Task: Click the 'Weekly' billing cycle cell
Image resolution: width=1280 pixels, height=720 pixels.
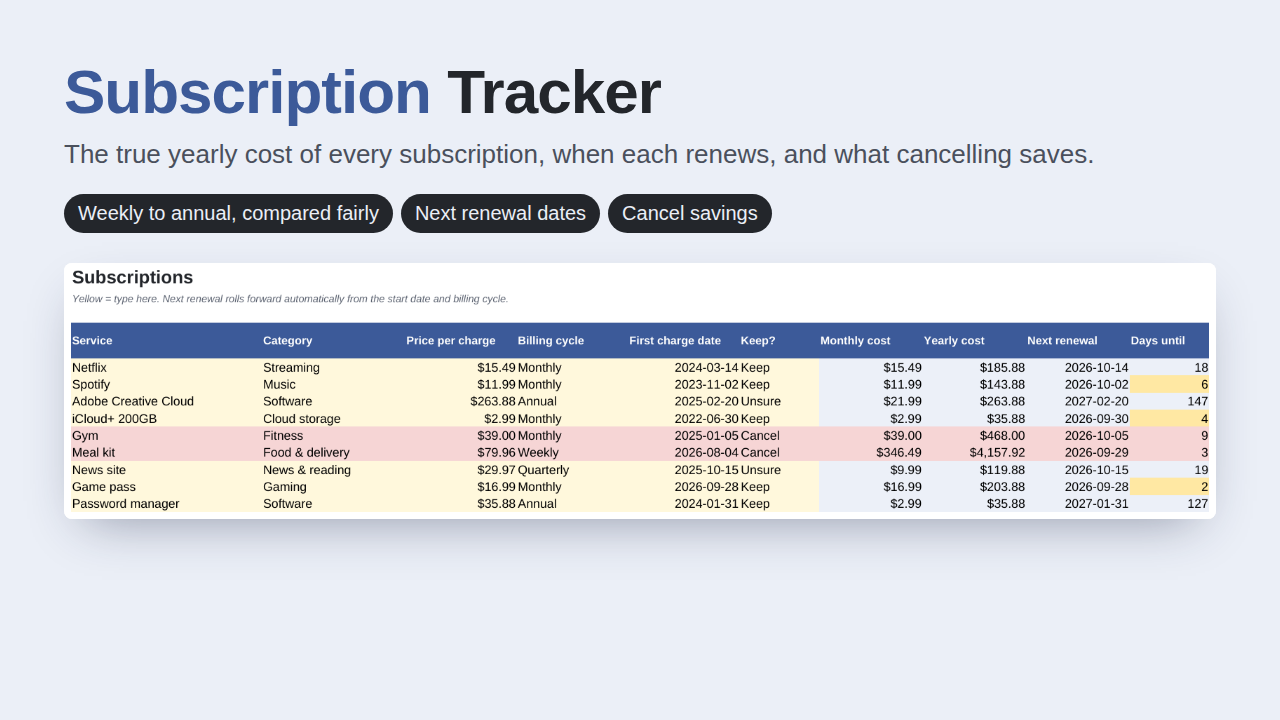Action: coord(572,453)
